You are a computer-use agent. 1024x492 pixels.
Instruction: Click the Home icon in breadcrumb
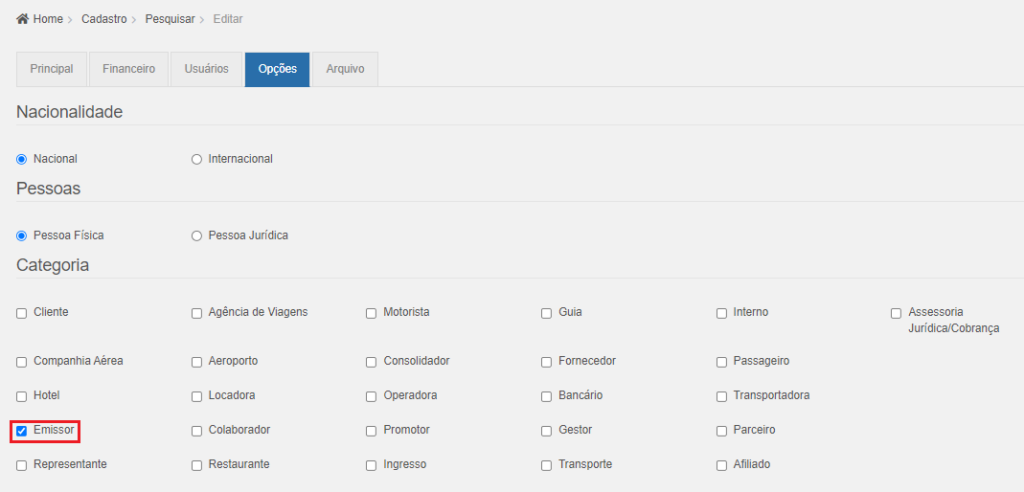pyautogui.click(x=22, y=19)
